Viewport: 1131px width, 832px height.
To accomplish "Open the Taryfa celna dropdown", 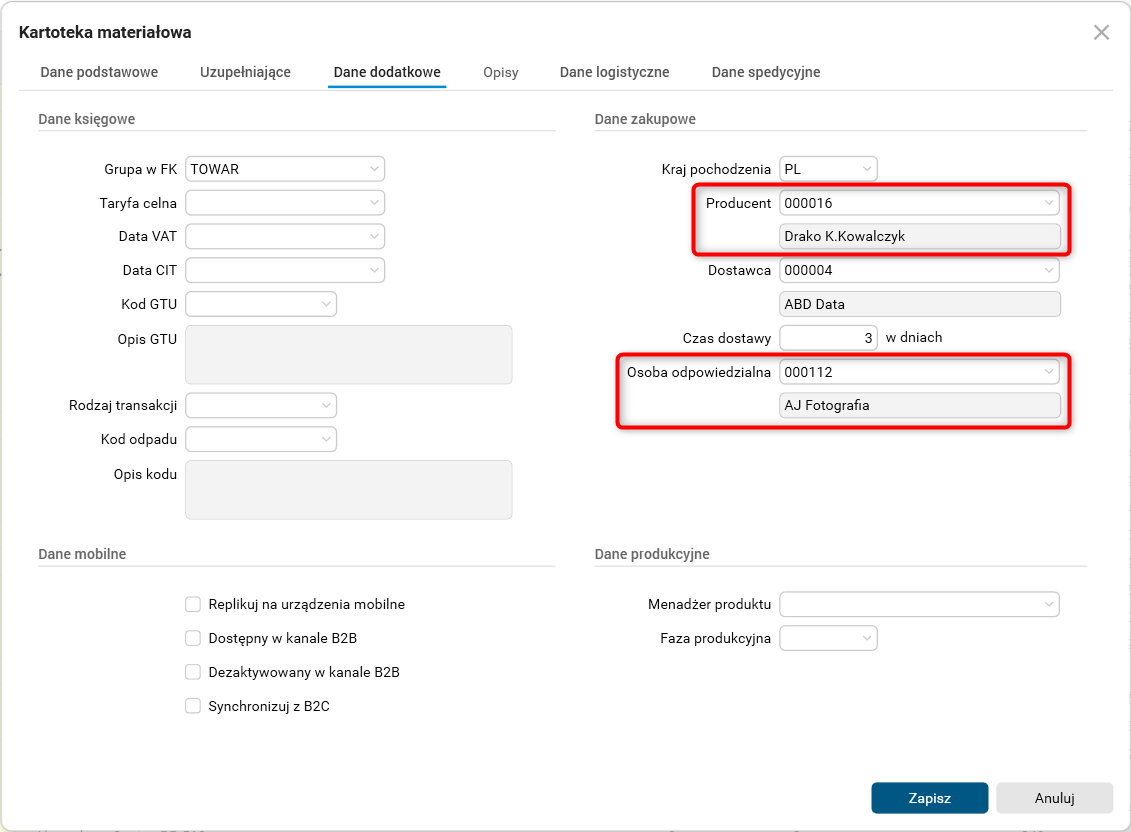I will pyautogui.click(x=374, y=203).
